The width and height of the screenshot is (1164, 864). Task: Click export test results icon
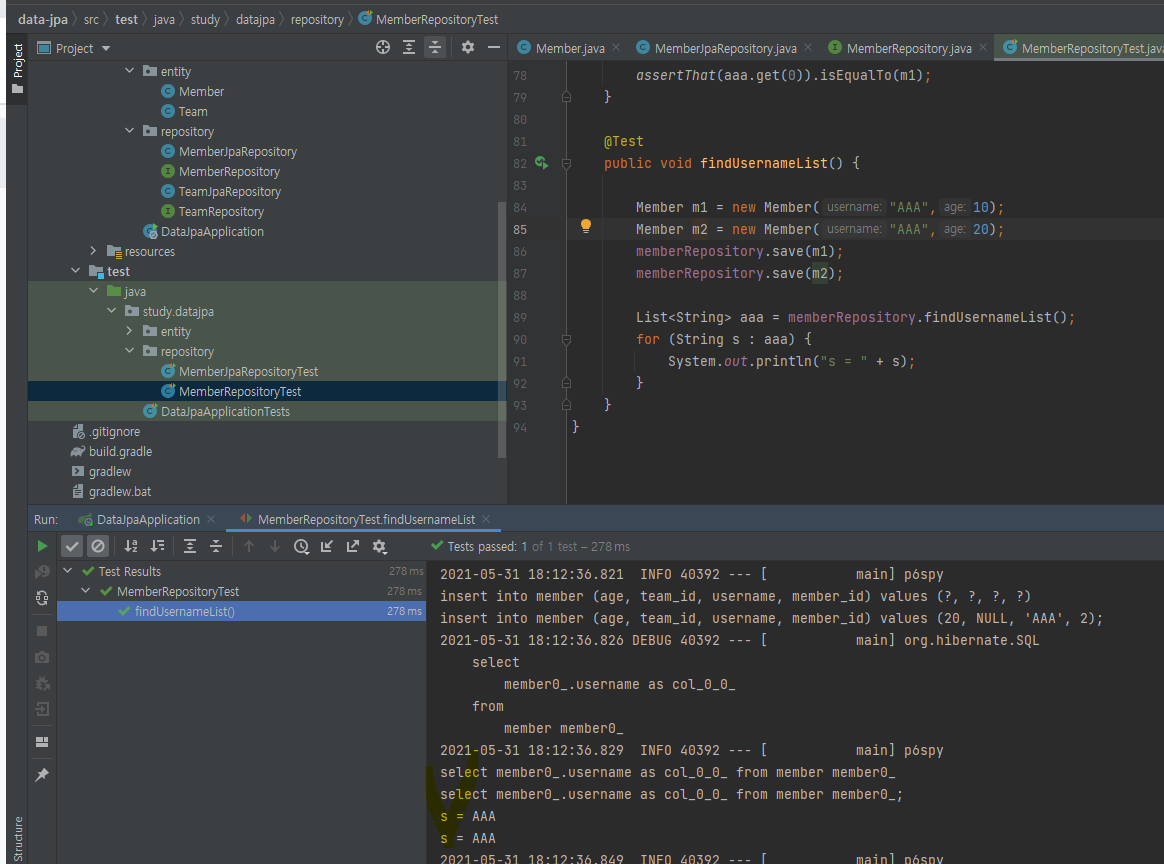tap(353, 546)
